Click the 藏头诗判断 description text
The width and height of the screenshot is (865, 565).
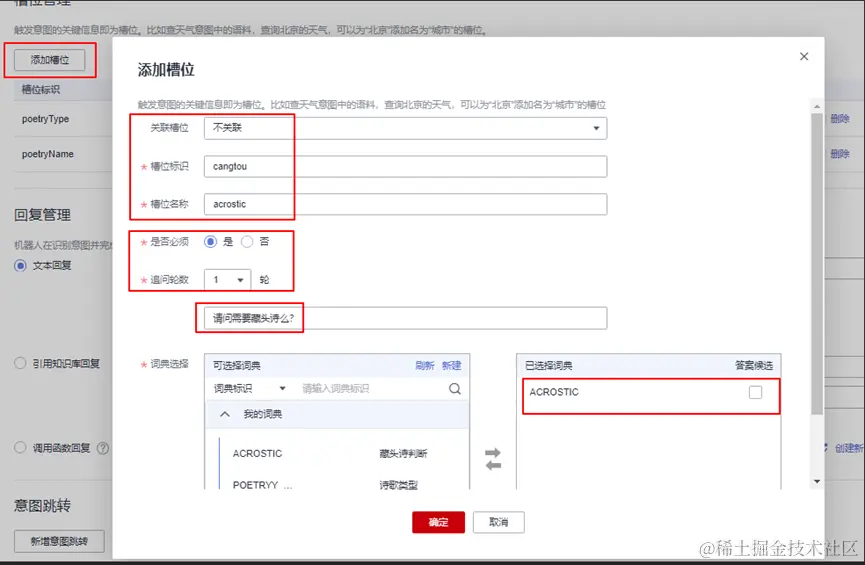[403, 454]
